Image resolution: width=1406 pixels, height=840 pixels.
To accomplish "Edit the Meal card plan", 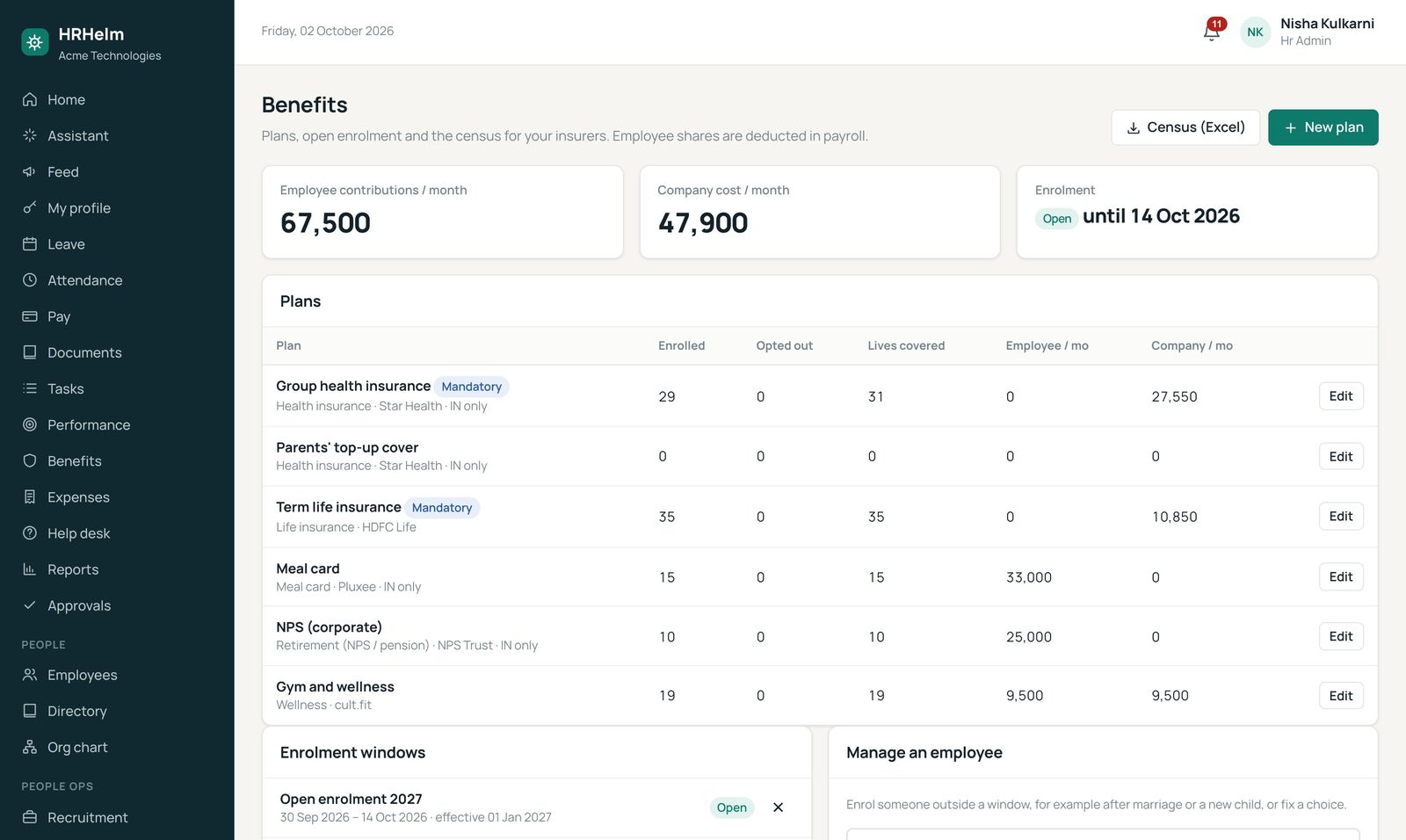I will [1341, 576].
